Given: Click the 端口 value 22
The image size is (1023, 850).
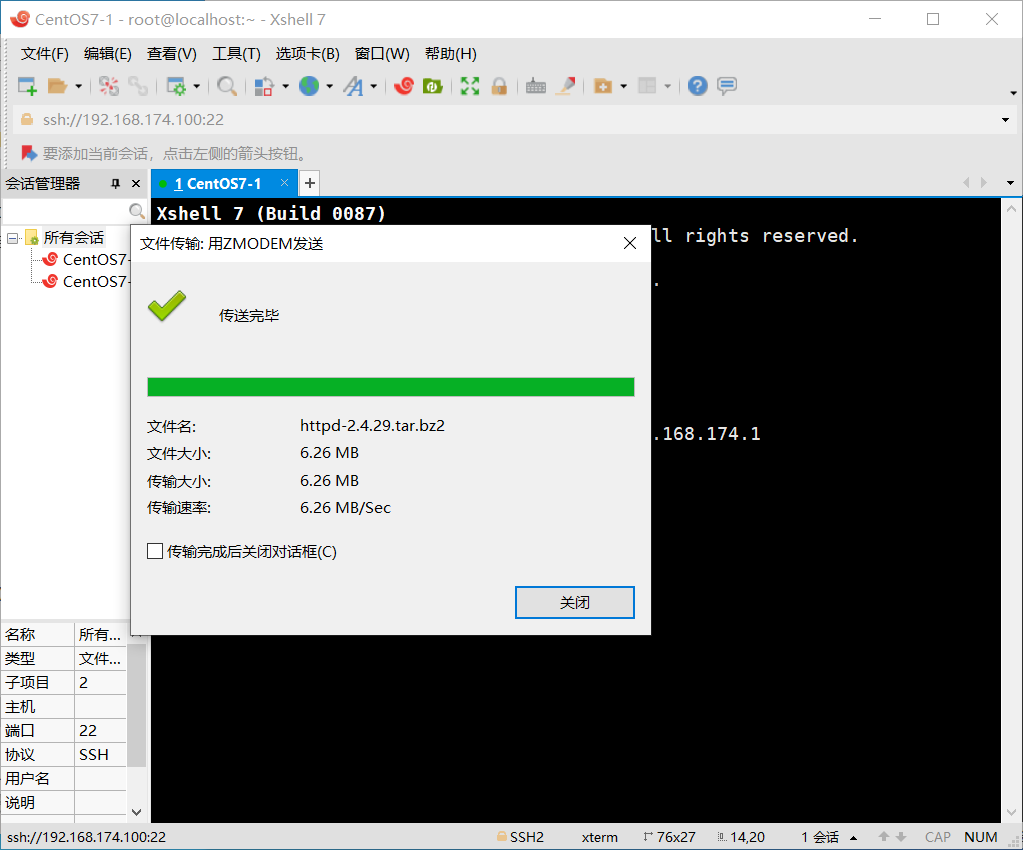Looking at the screenshot, I should [100, 731].
